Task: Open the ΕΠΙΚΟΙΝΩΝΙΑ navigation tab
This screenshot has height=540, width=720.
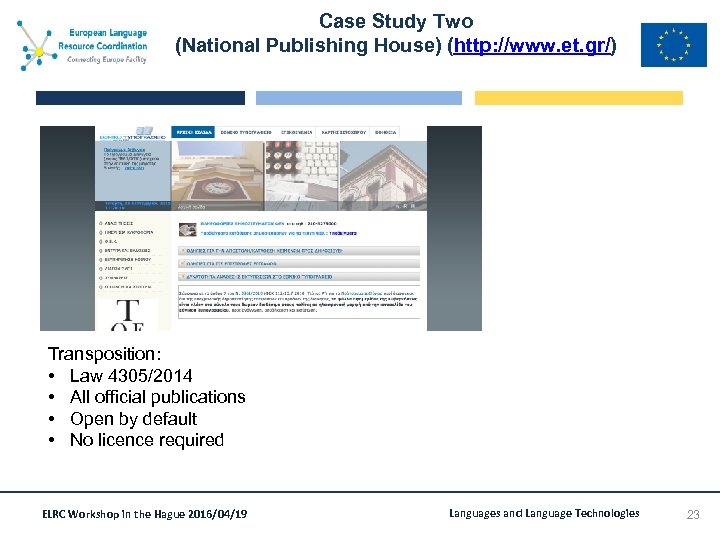Action: pos(297,132)
